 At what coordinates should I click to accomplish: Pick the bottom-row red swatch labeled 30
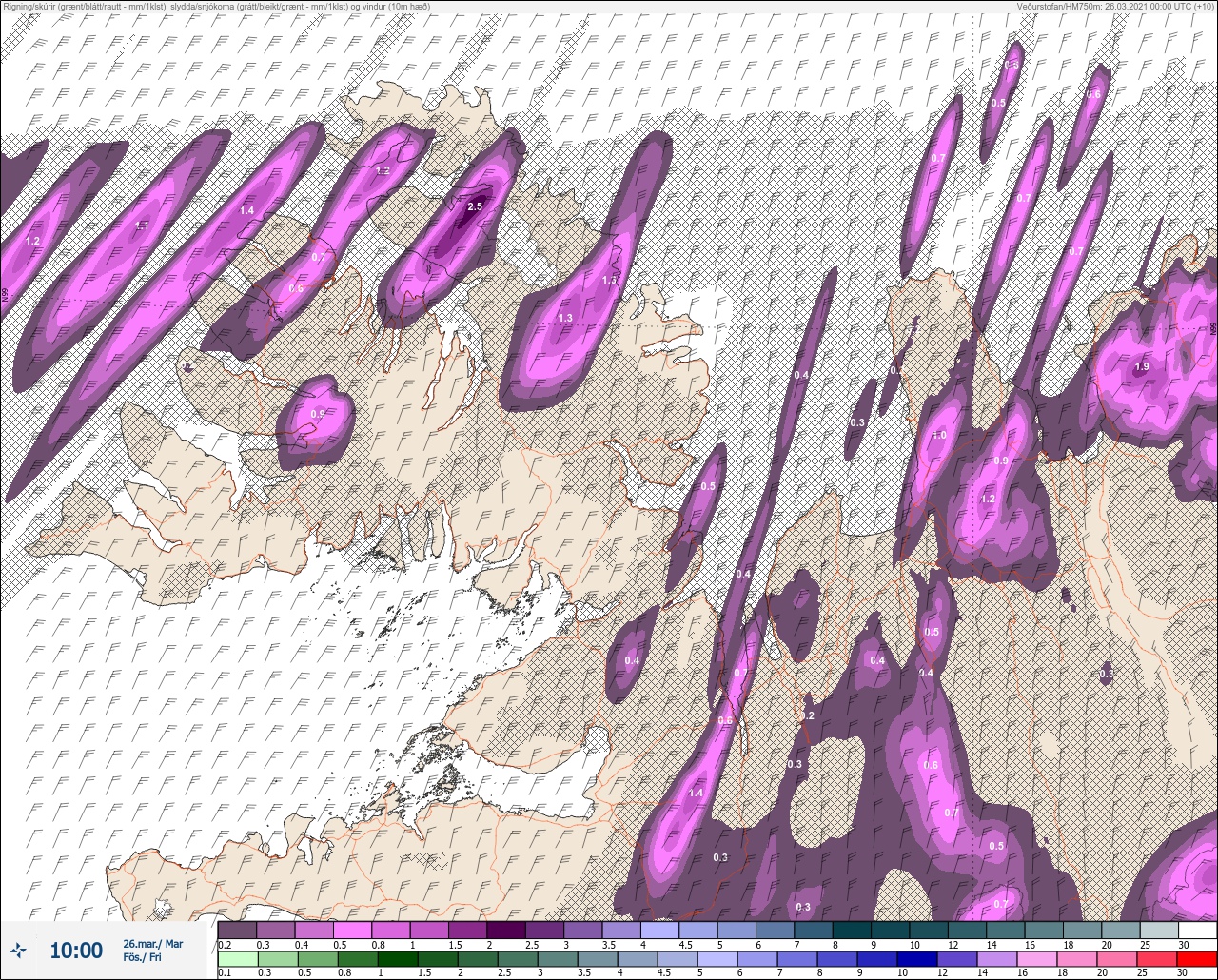tap(1197, 959)
